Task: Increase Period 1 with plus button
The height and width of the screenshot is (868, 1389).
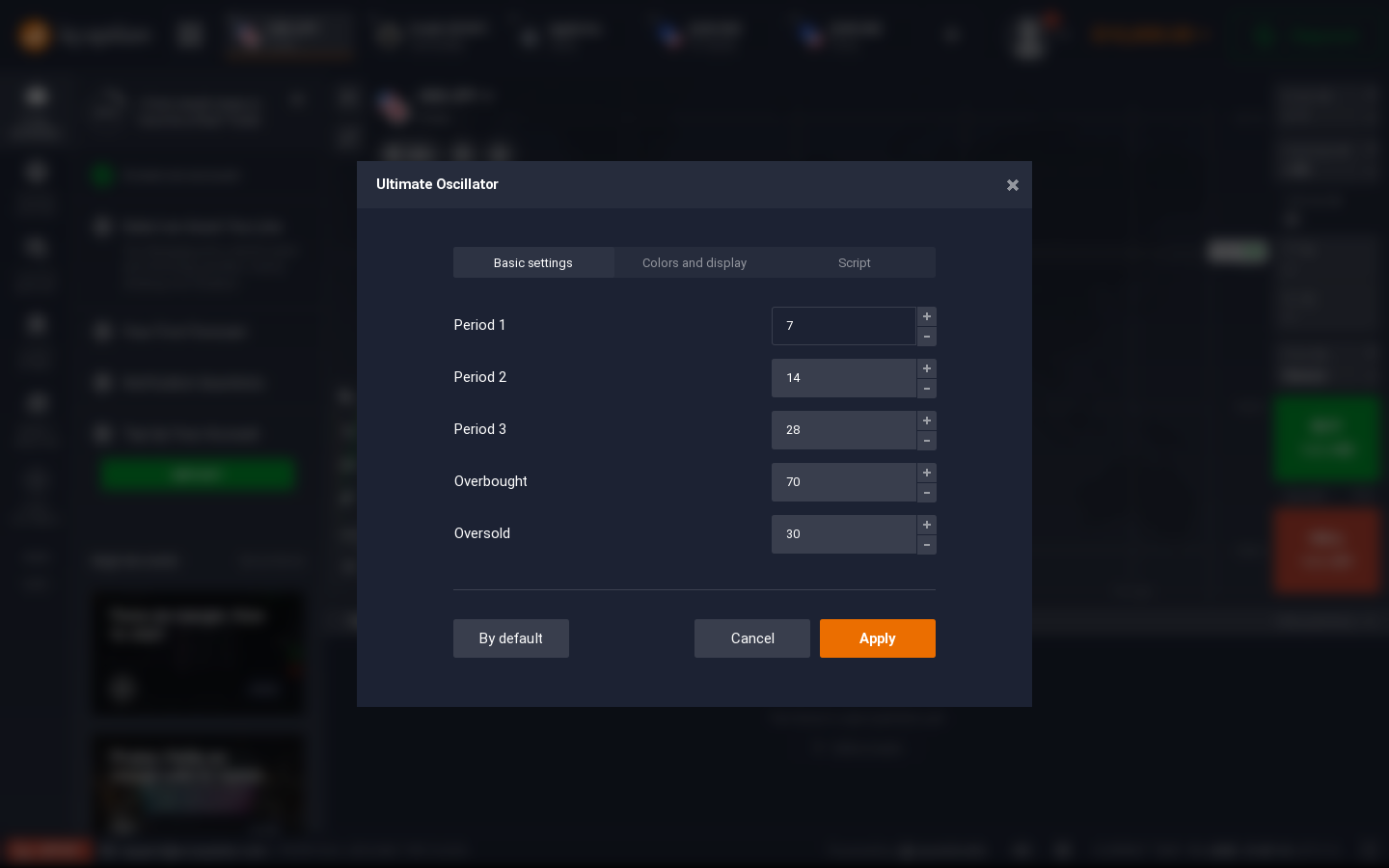Action: [927, 316]
